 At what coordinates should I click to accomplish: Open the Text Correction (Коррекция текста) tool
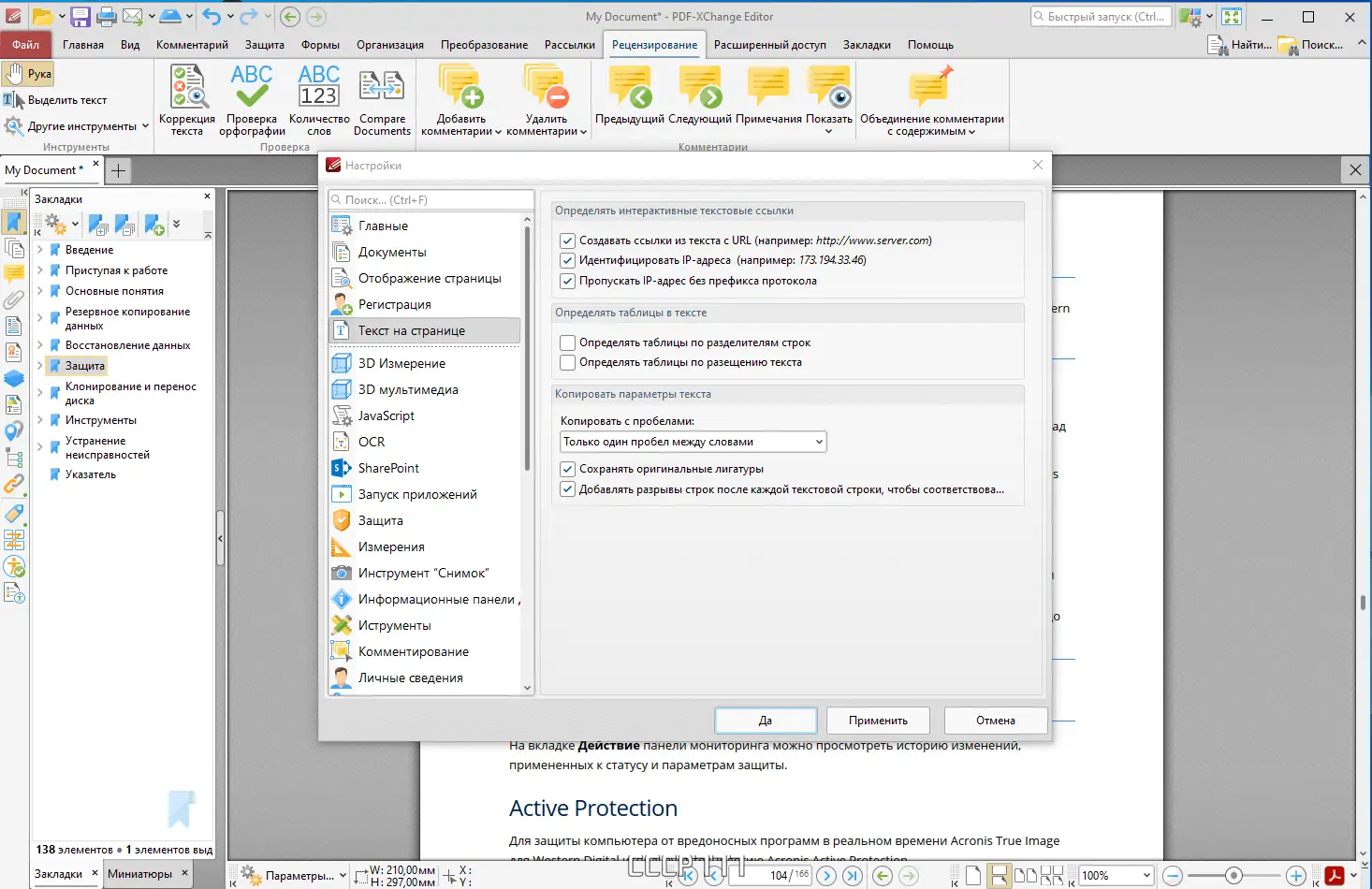click(x=187, y=100)
